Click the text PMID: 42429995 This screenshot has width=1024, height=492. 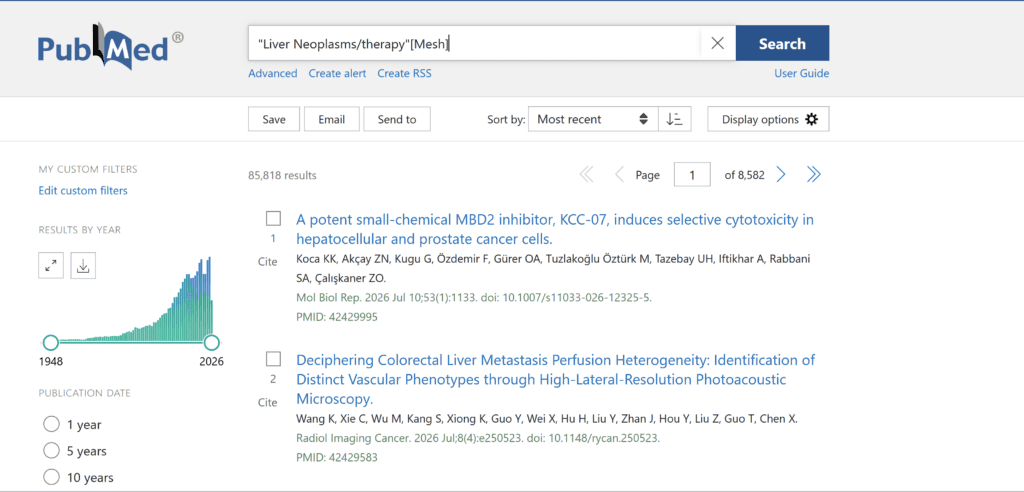point(336,317)
